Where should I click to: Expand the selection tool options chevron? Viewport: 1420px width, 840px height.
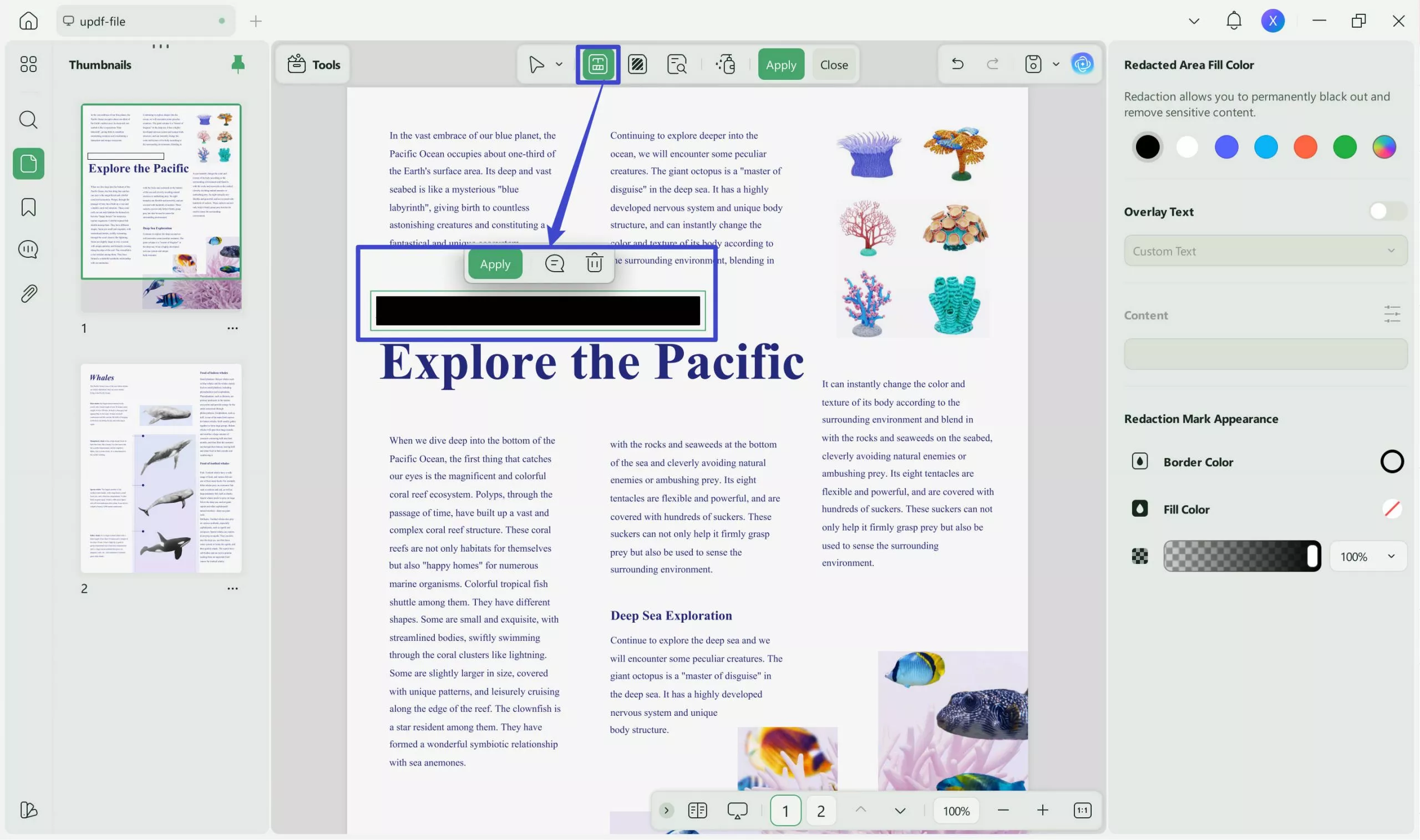coord(558,64)
